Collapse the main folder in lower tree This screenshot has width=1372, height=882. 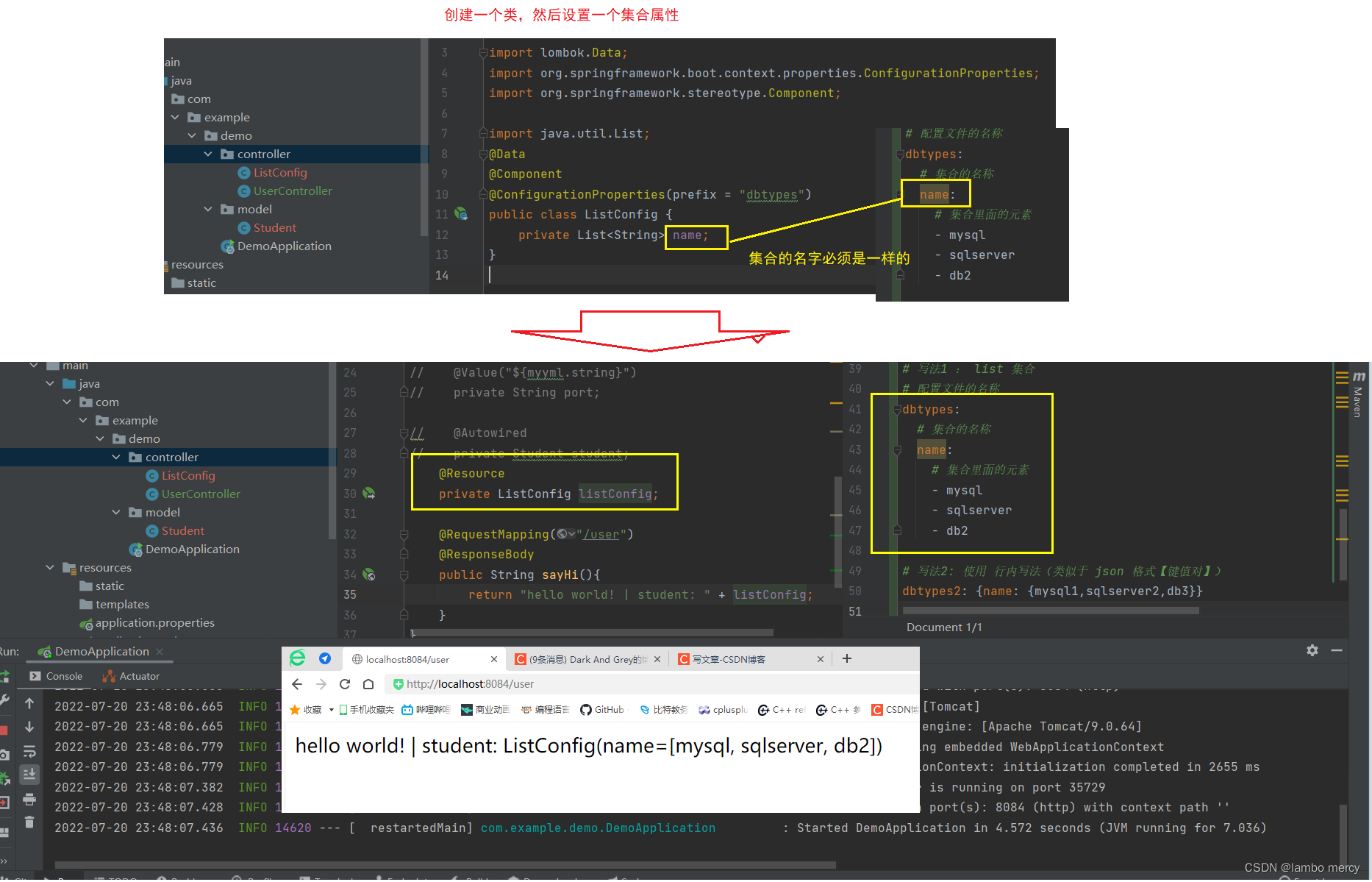click(x=34, y=366)
